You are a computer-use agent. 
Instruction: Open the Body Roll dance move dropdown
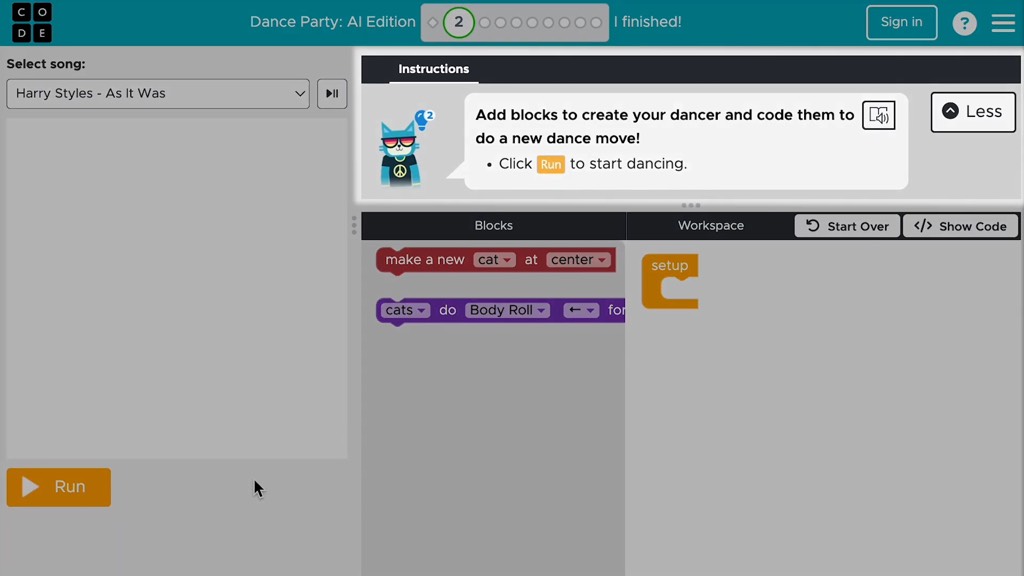(508, 310)
